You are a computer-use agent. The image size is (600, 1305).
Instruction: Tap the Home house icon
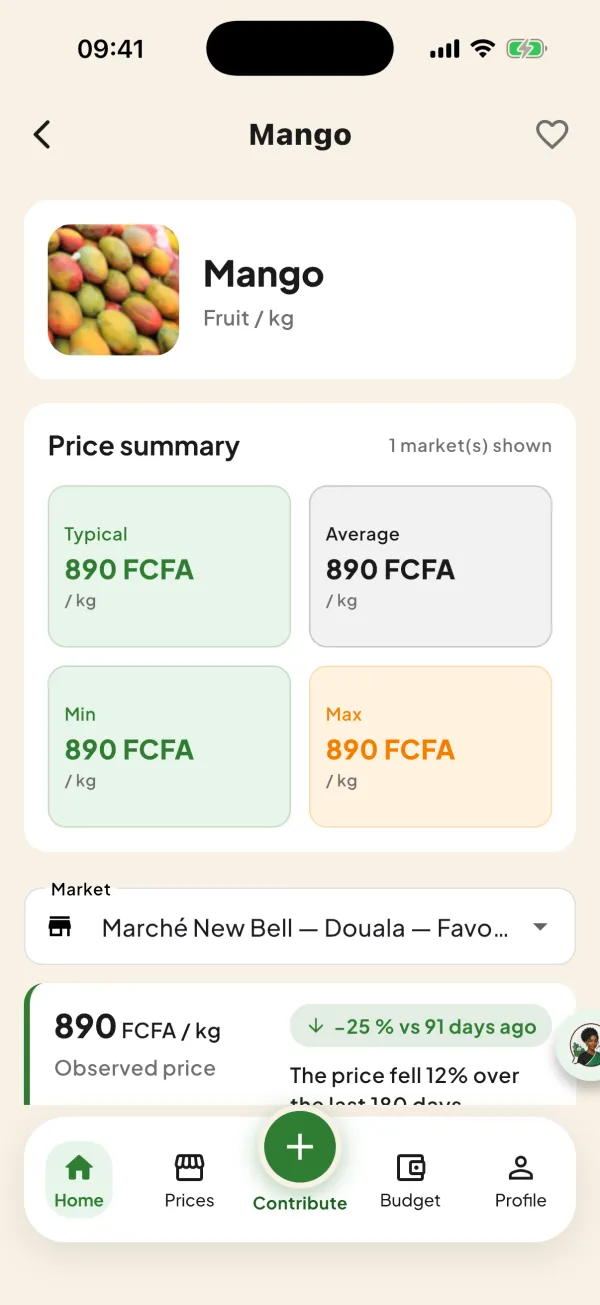(78, 1167)
